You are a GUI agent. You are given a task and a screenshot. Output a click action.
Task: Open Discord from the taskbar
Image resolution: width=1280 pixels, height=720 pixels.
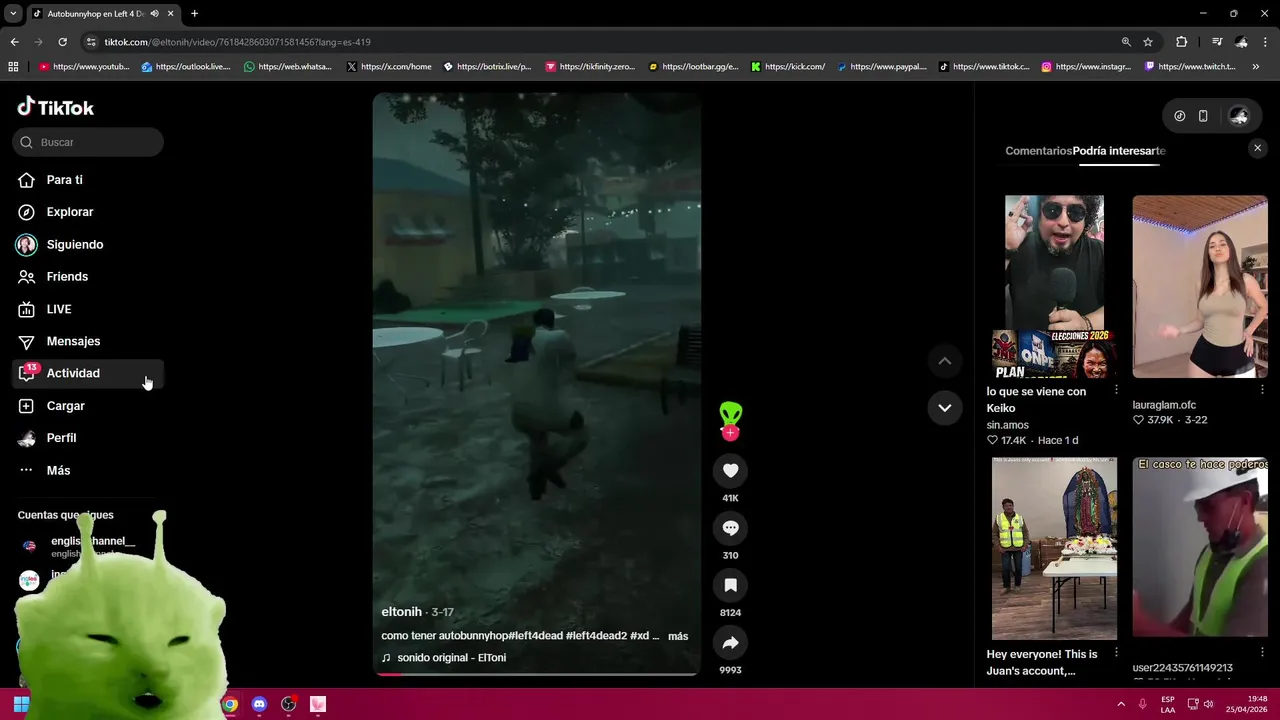coord(259,704)
